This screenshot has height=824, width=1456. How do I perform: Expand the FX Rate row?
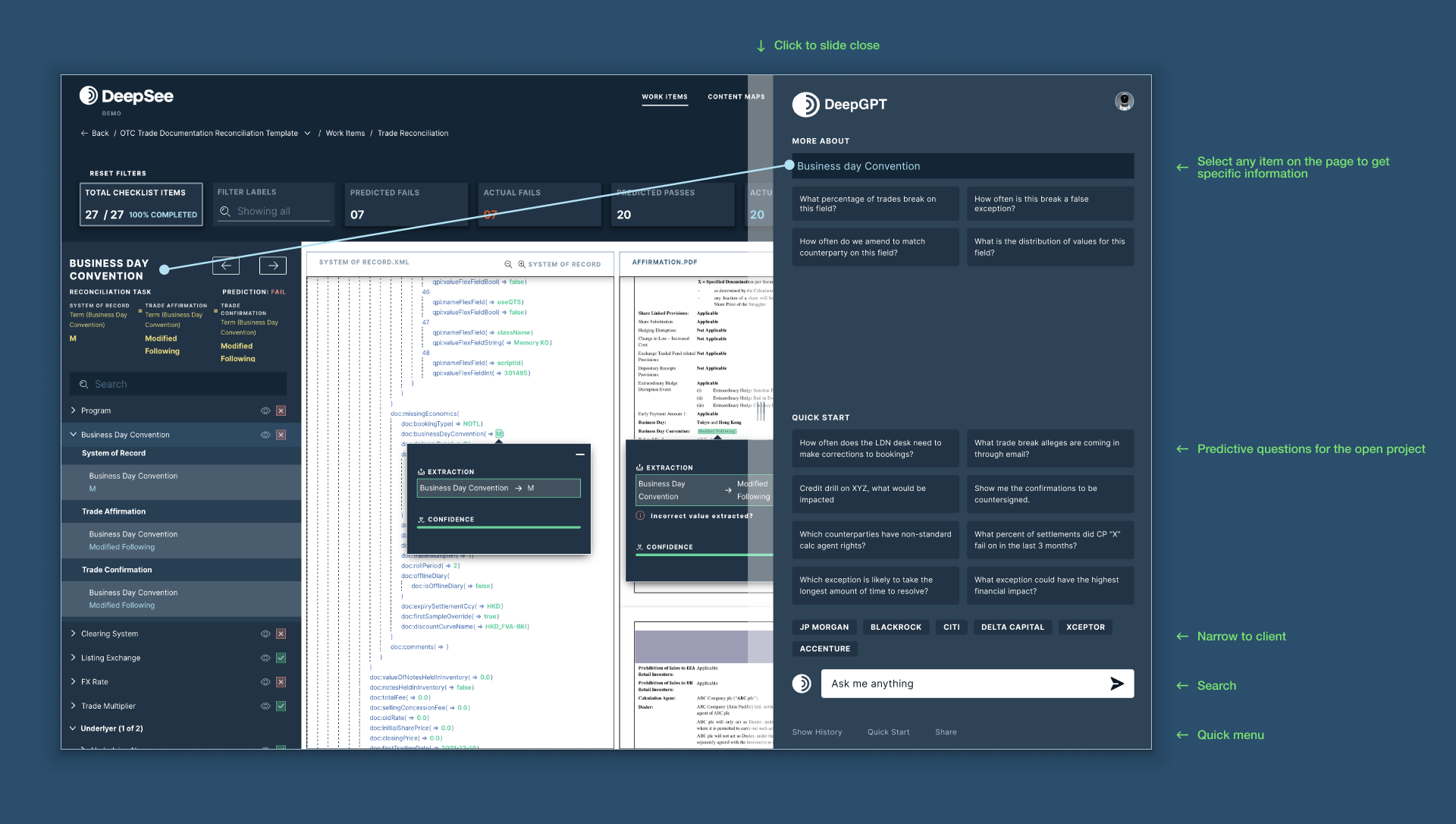pos(73,682)
